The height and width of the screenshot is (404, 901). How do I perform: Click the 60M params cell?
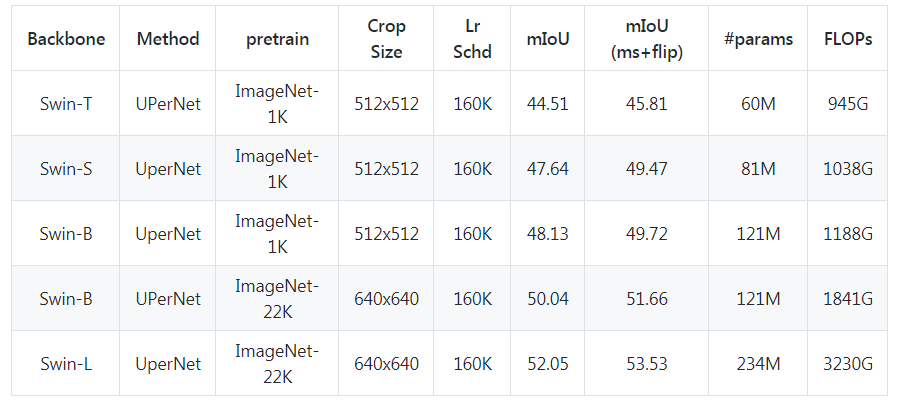coord(758,104)
